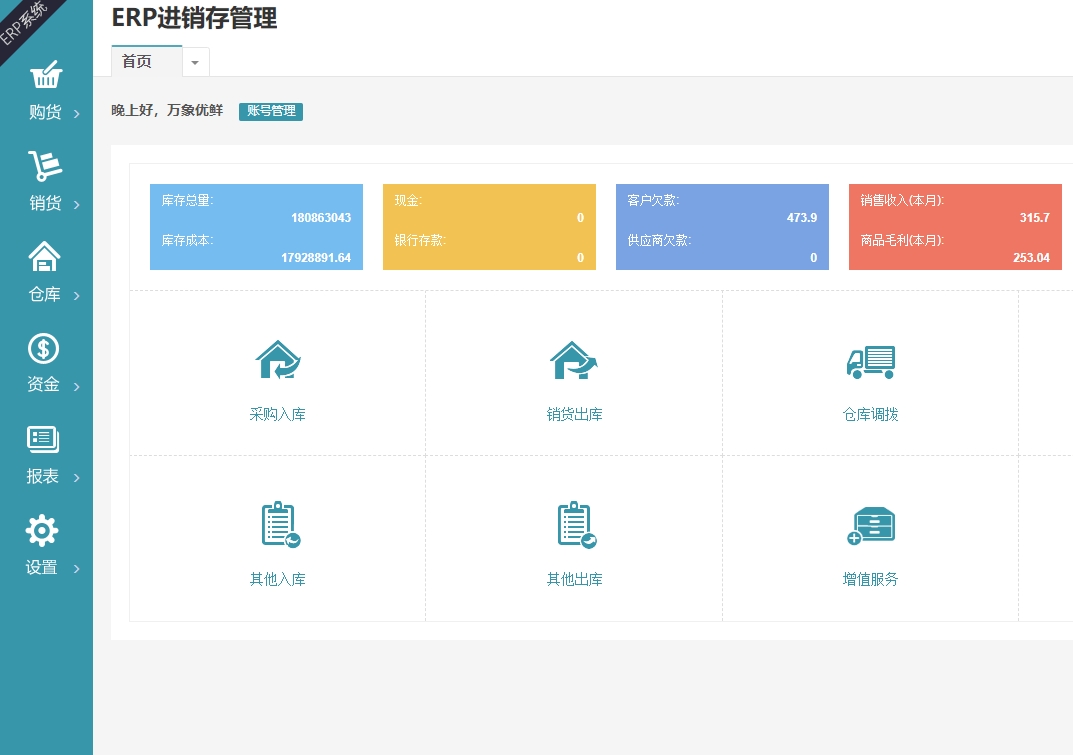Image resolution: width=1073 pixels, height=755 pixels.
Task: Click the 采购入库 text link
Action: coord(278,414)
